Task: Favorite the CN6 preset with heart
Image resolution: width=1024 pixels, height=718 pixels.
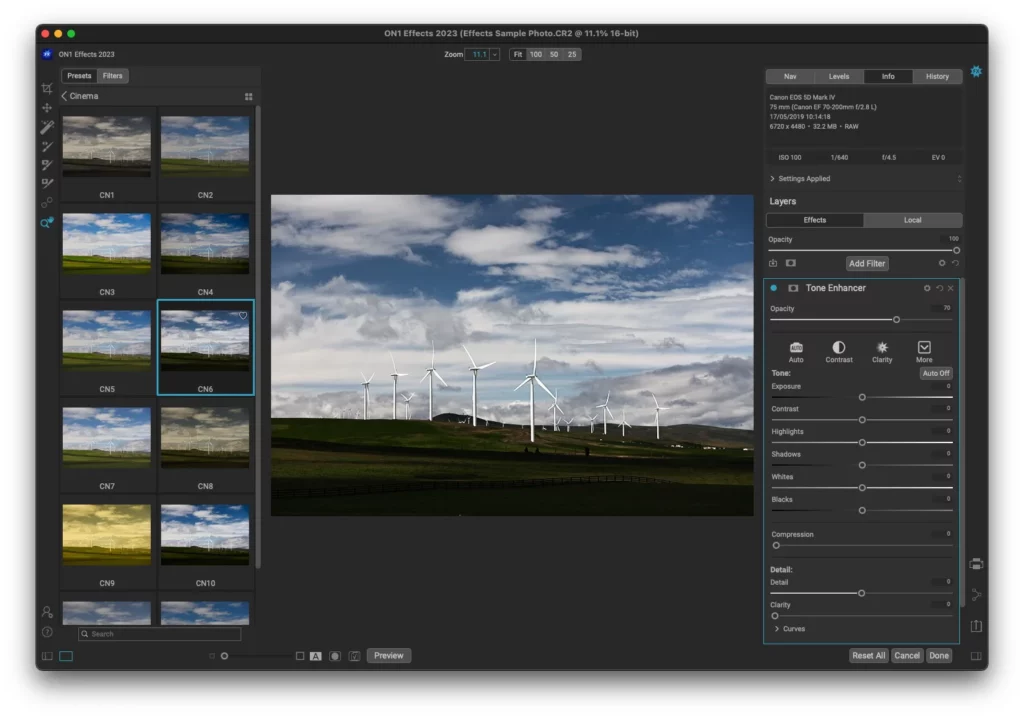Action: pyautogui.click(x=243, y=315)
